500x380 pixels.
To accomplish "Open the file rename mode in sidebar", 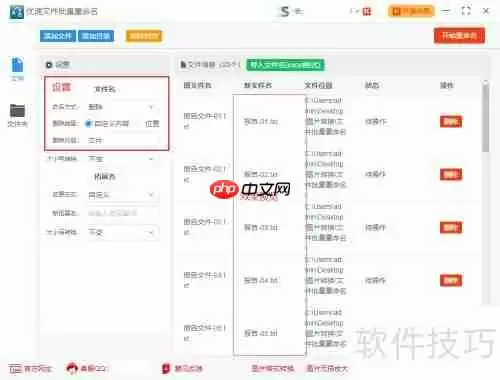I will [18, 69].
